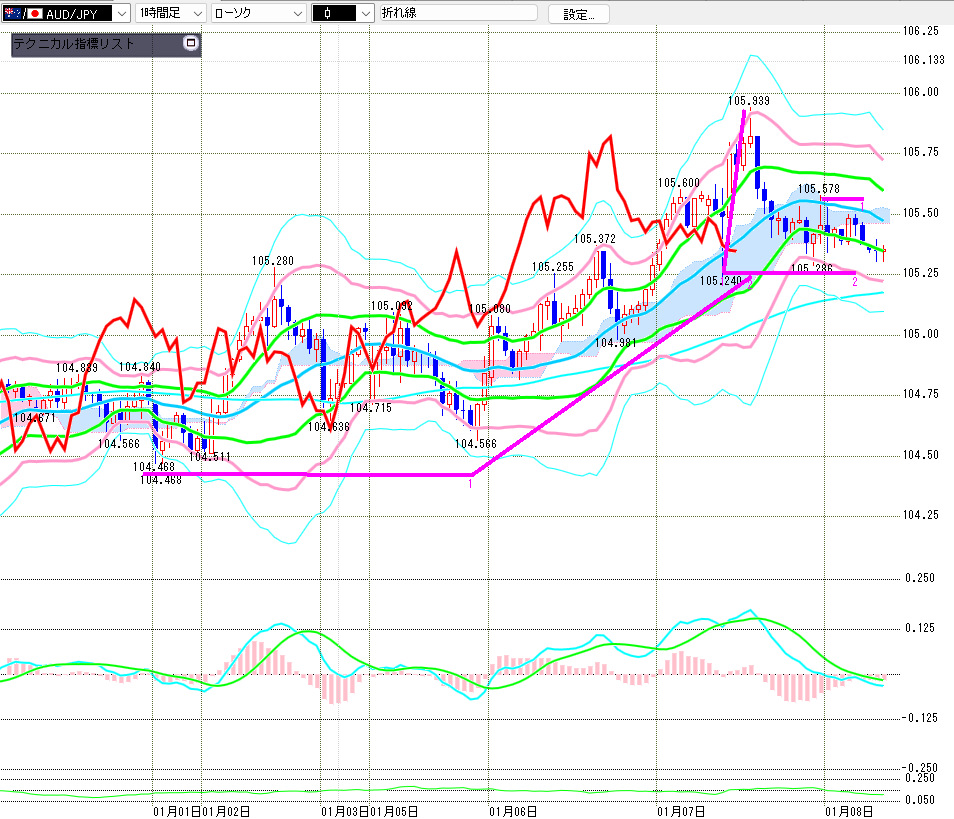Click the 105.939 high price label
954x819 pixels.
click(x=748, y=101)
